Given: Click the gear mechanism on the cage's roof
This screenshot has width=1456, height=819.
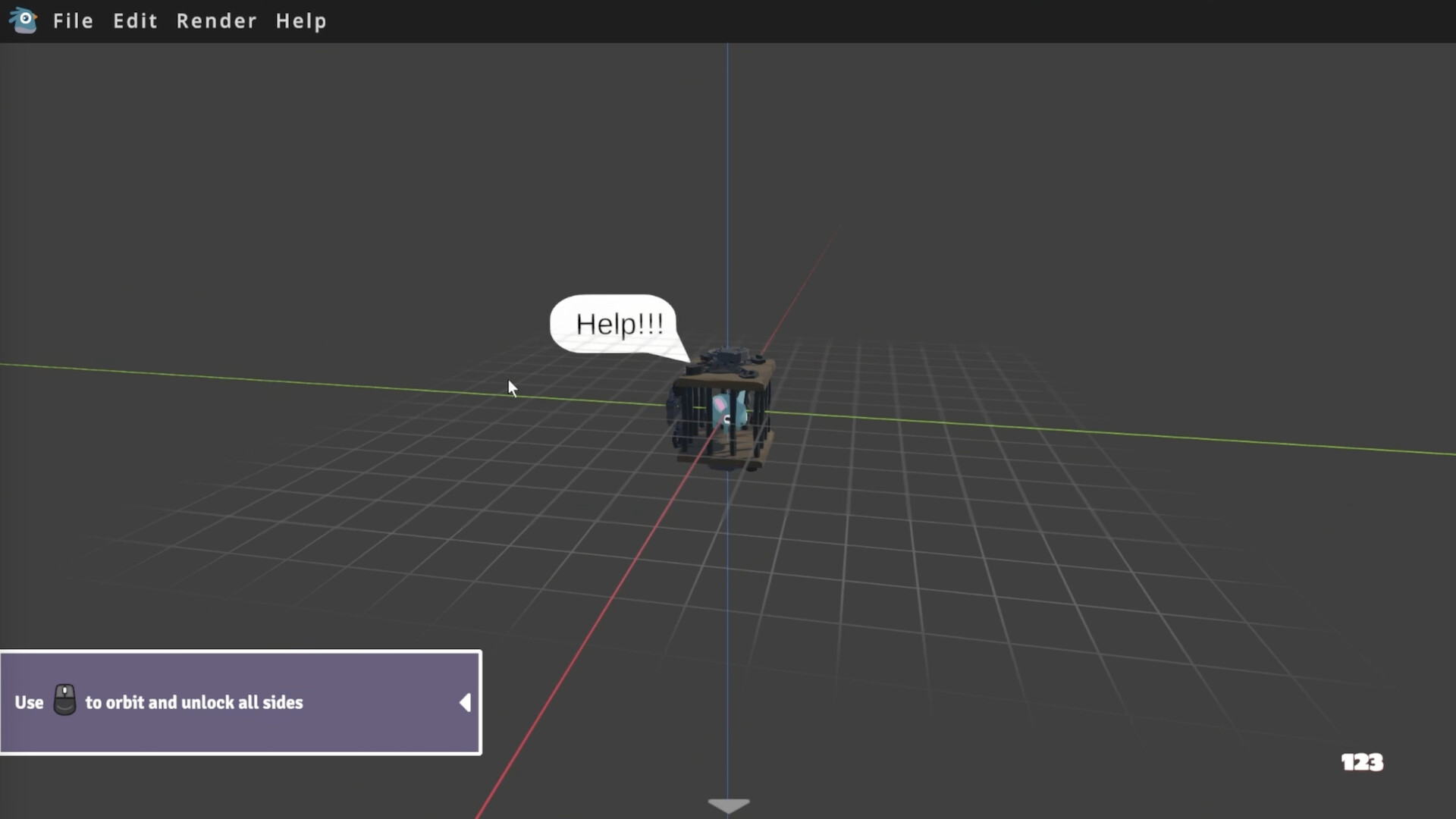Looking at the screenshot, I should (726, 355).
